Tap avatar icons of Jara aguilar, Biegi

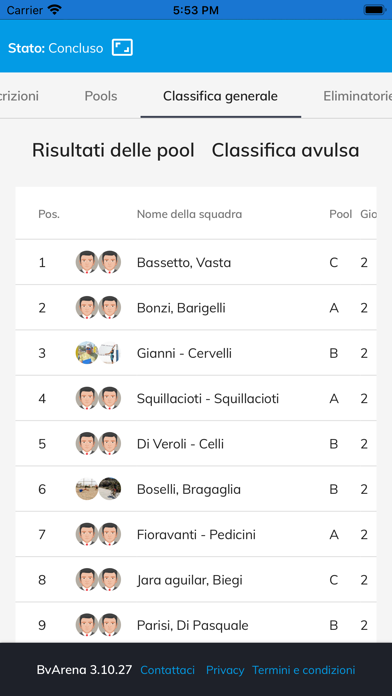click(98, 580)
